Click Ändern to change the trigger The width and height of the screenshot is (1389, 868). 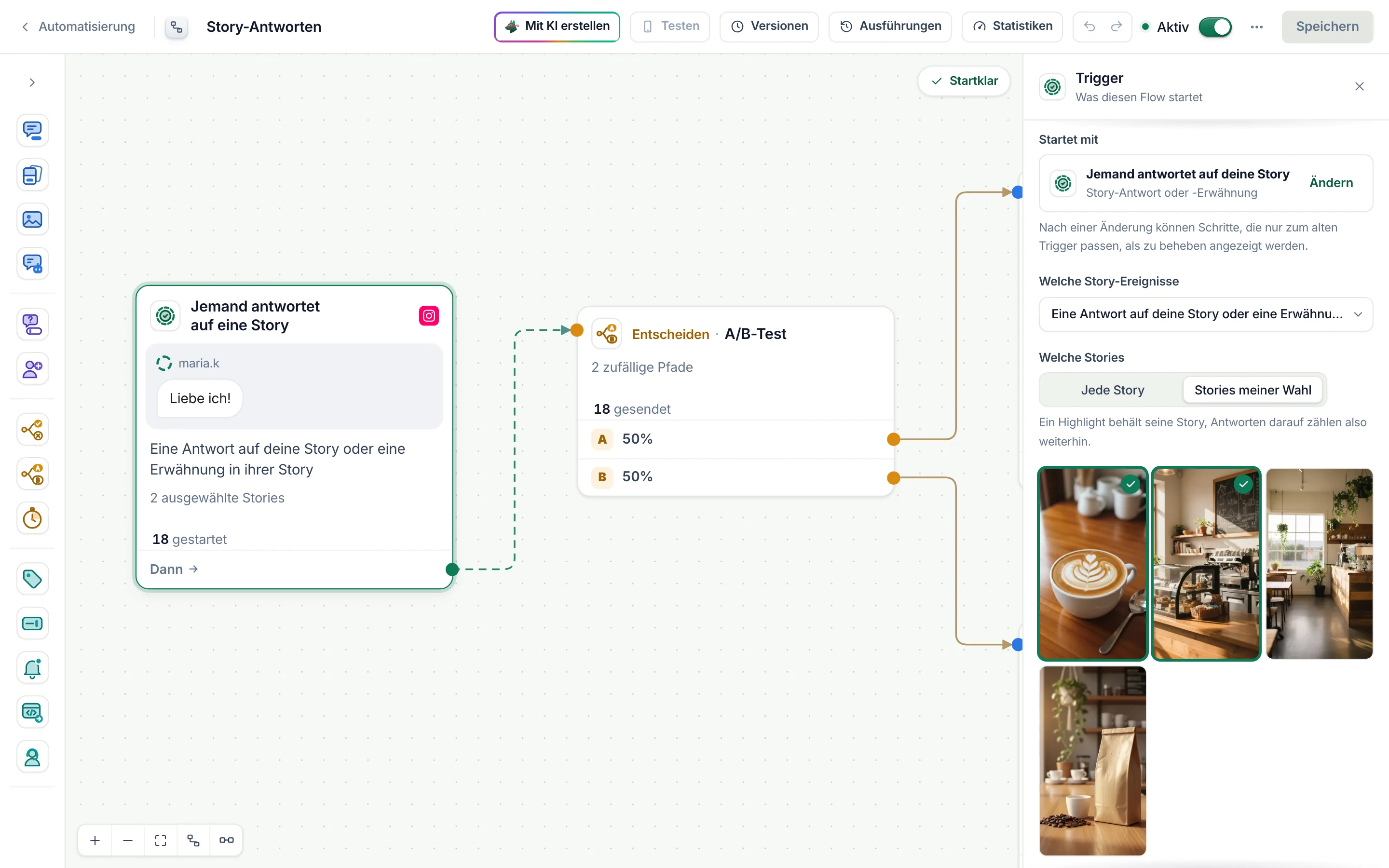point(1331,183)
